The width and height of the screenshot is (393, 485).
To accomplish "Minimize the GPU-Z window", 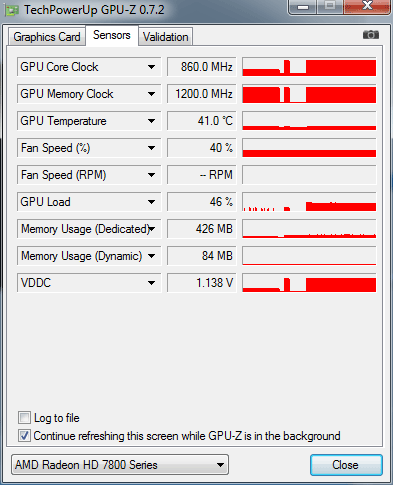I will [x=303, y=7].
